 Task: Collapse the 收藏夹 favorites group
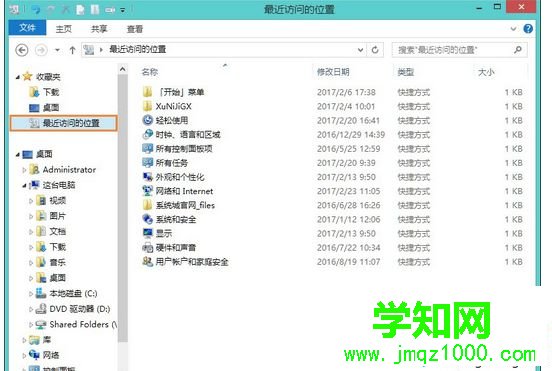[x=18, y=77]
